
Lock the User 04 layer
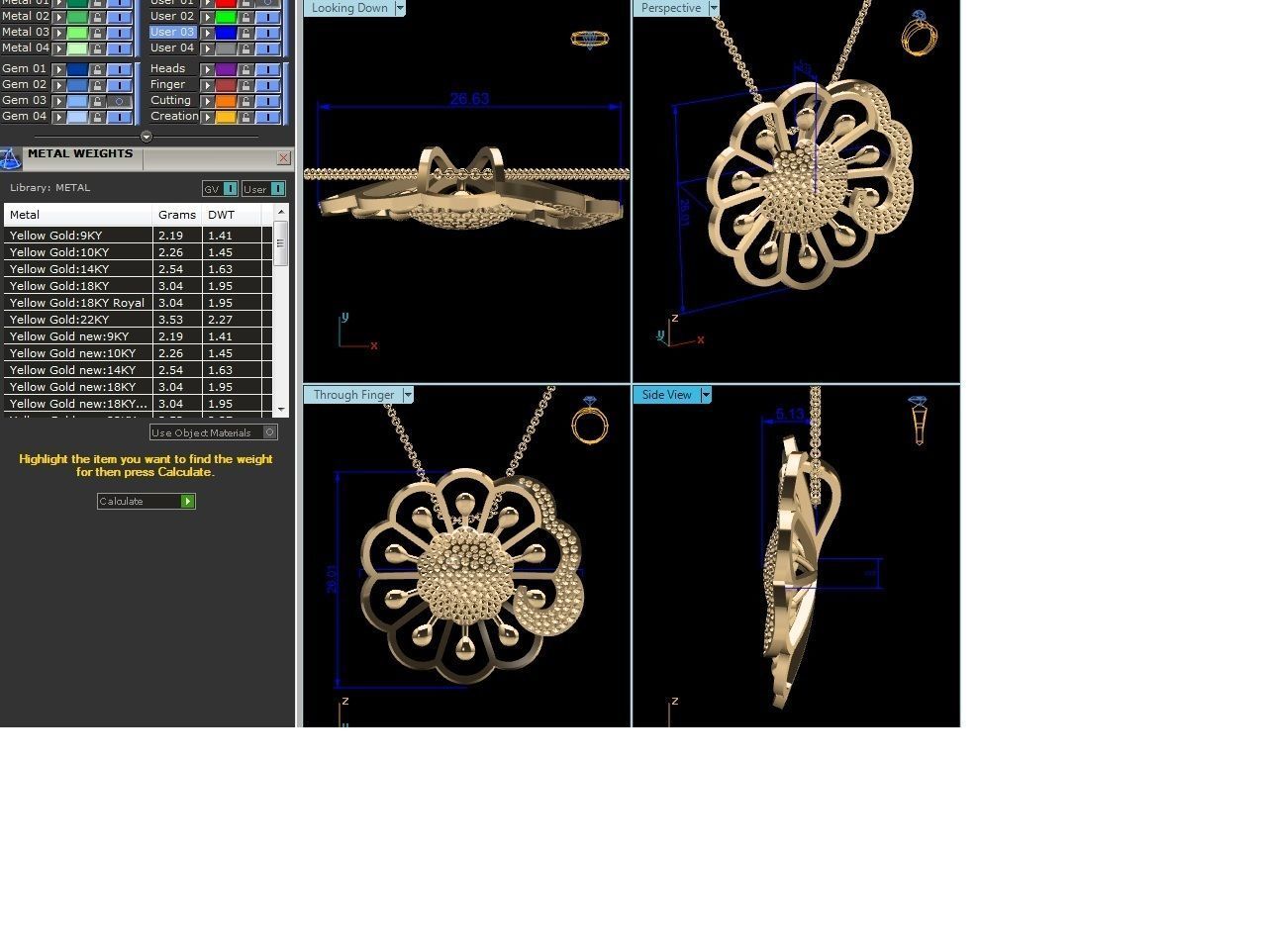click(246, 48)
